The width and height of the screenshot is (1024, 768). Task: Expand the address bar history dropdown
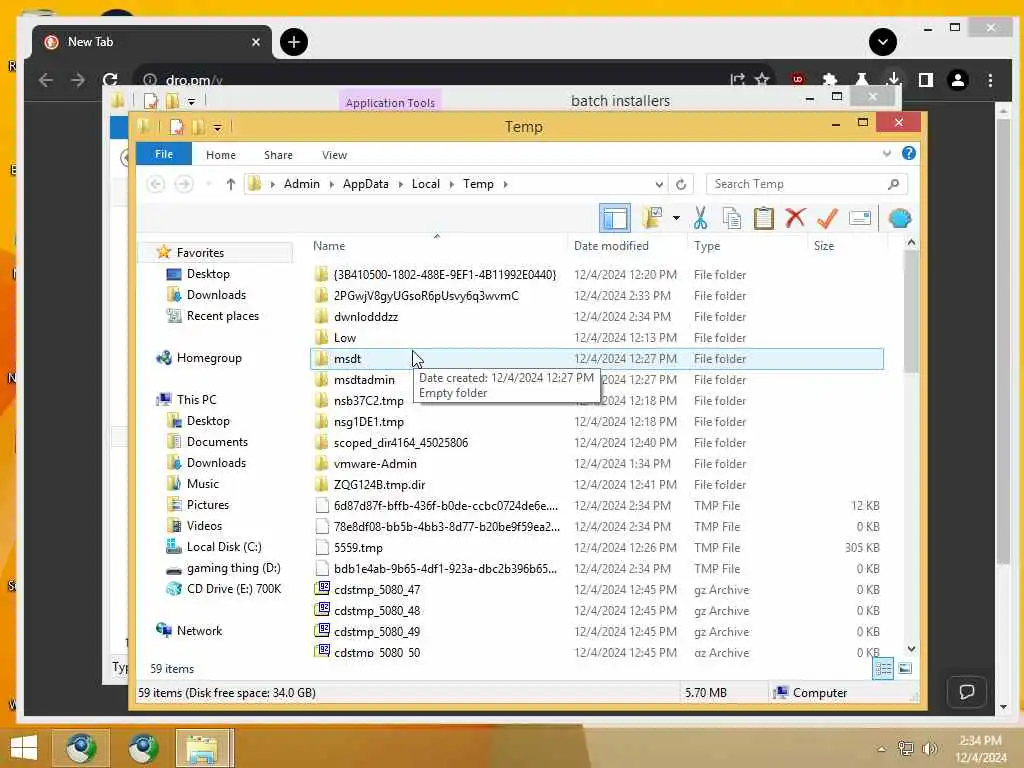click(659, 184)
